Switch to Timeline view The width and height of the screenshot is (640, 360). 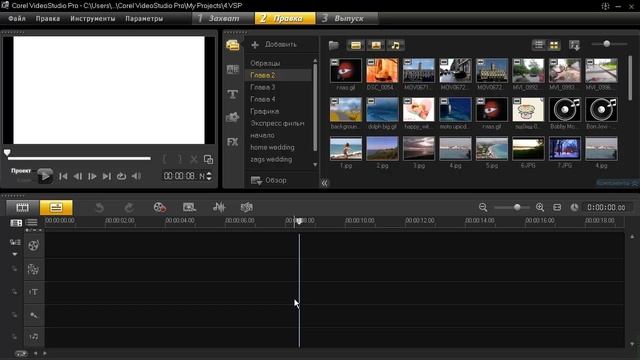(x=56, y=207)
